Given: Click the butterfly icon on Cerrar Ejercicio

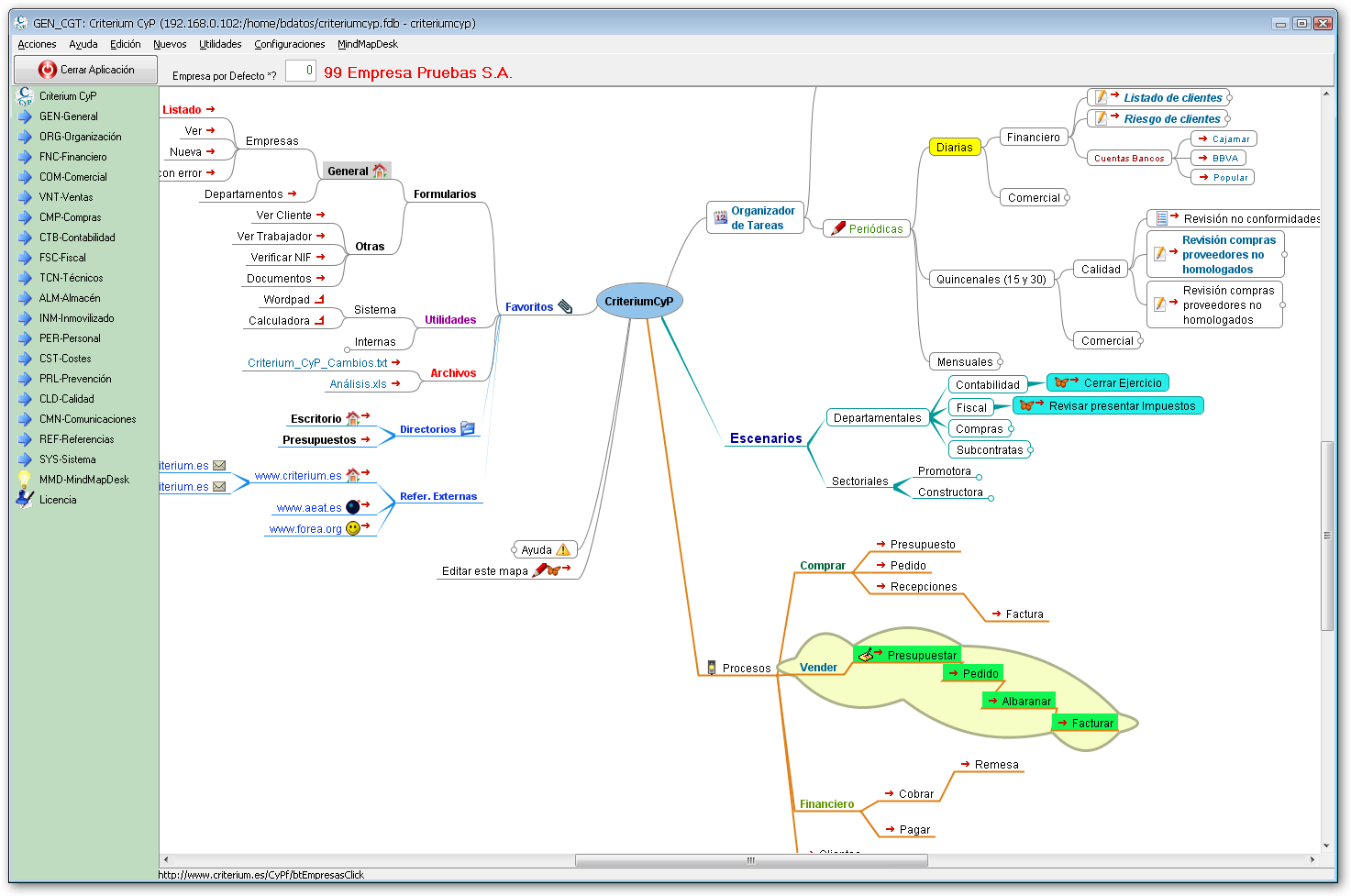Looking at the screenshot, I should [1061, 383].
